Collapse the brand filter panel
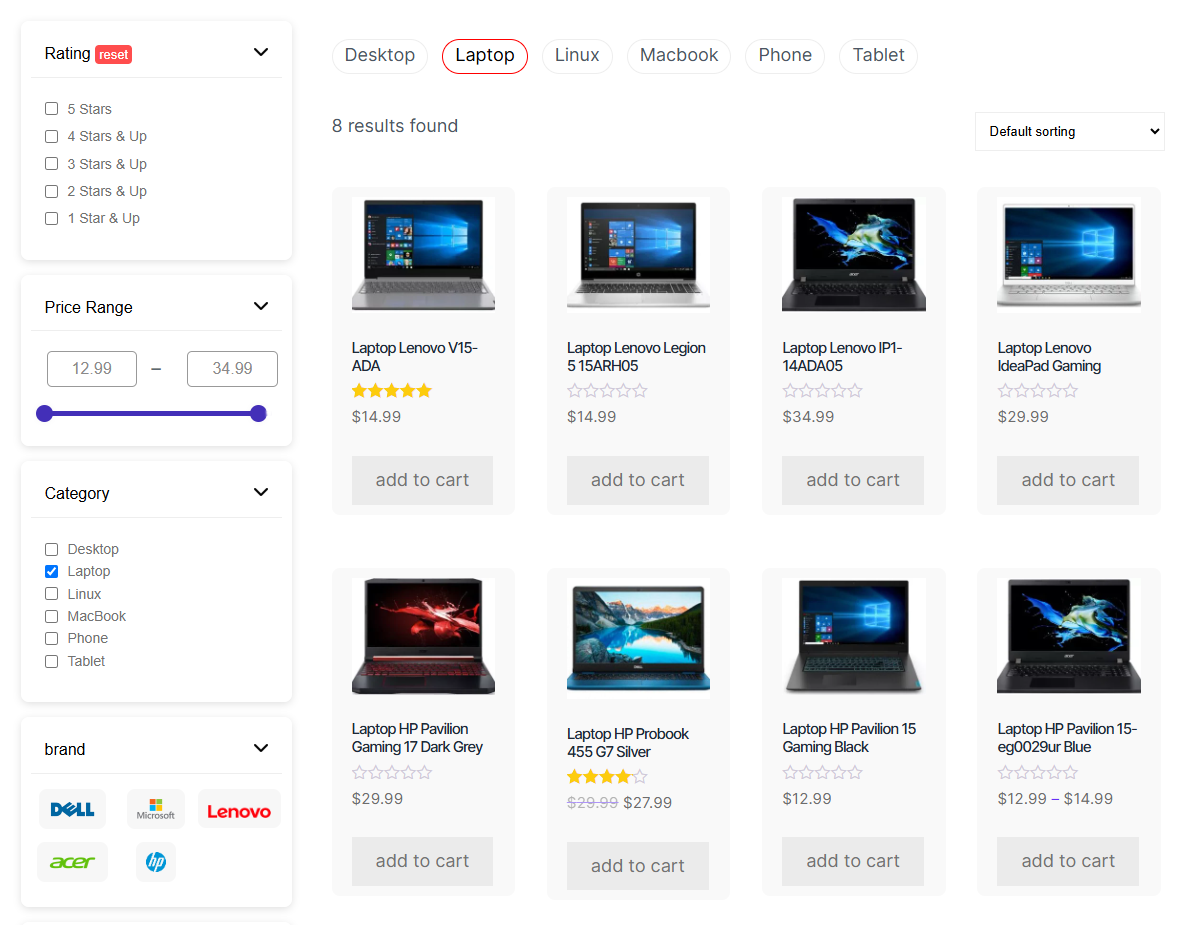The image size is (1190, 925). click(261, 748)
